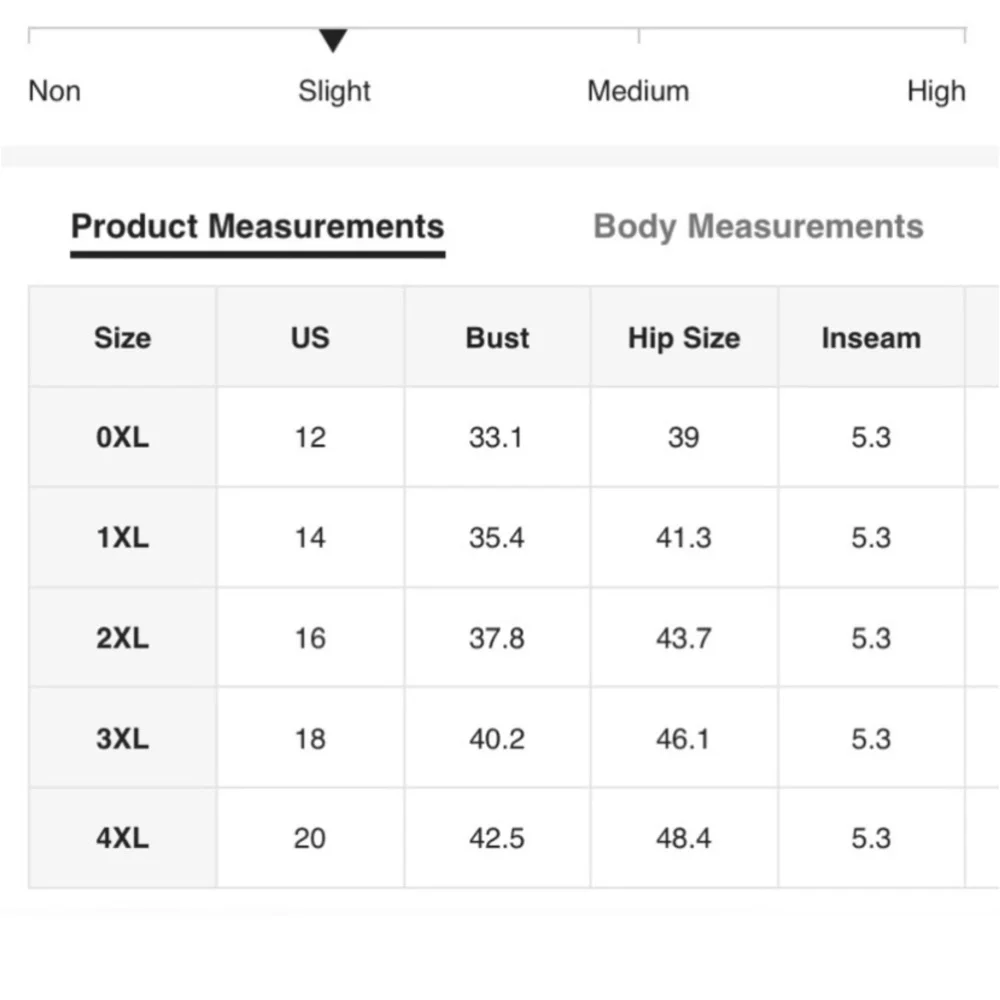Screen dimensions: 1000x1000
Task: Click the US column header
Action: click(310, 338)
